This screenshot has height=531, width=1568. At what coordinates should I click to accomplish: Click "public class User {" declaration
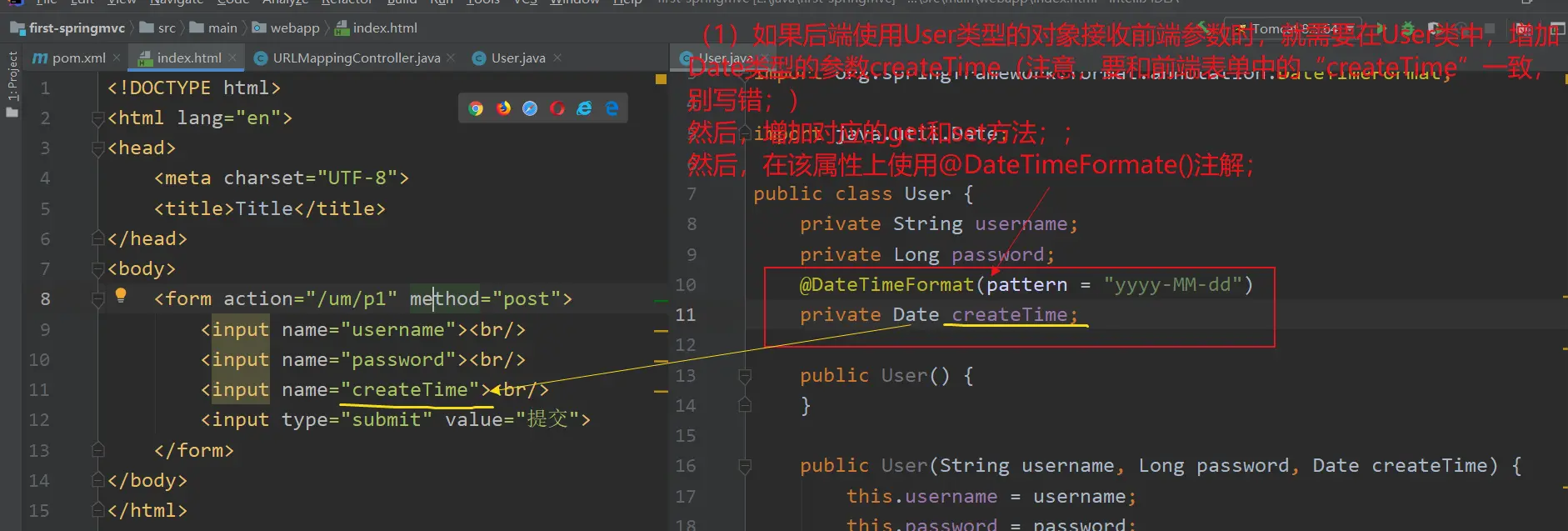[863, 194]
